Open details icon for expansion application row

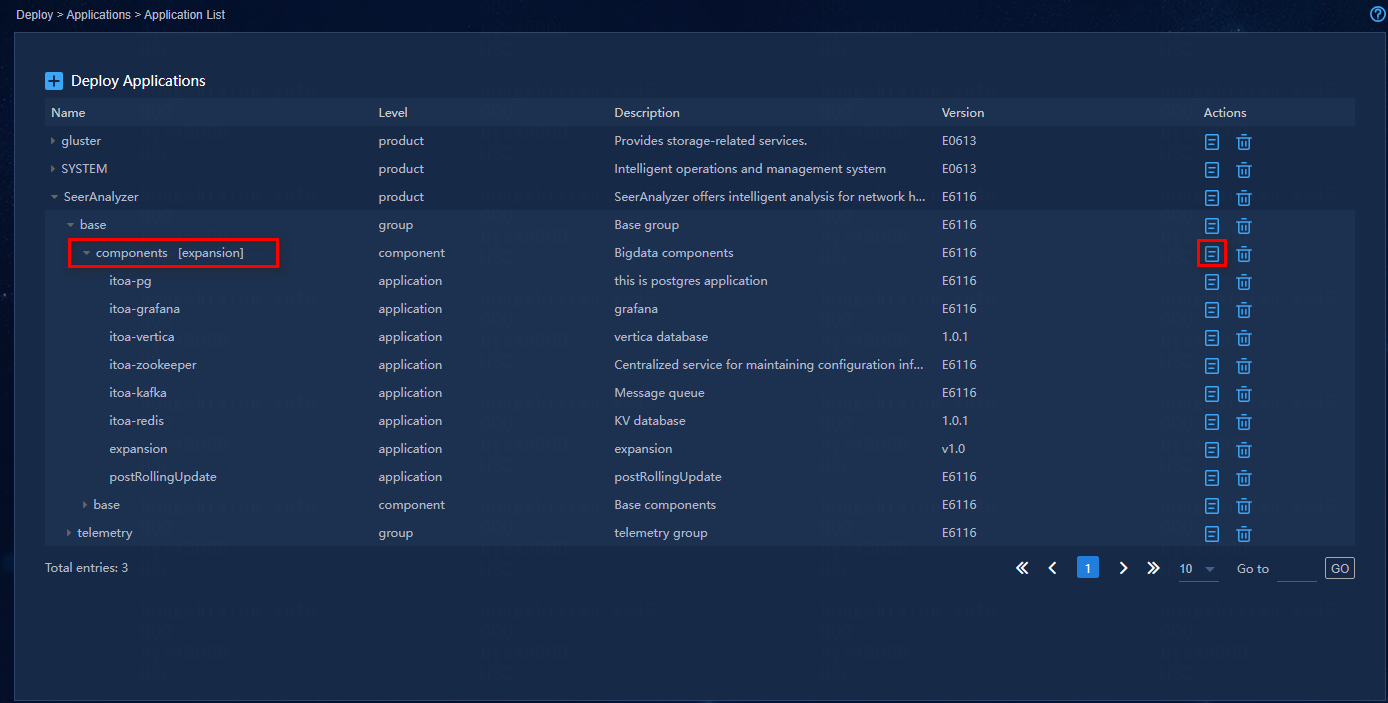pos(1212,450)
